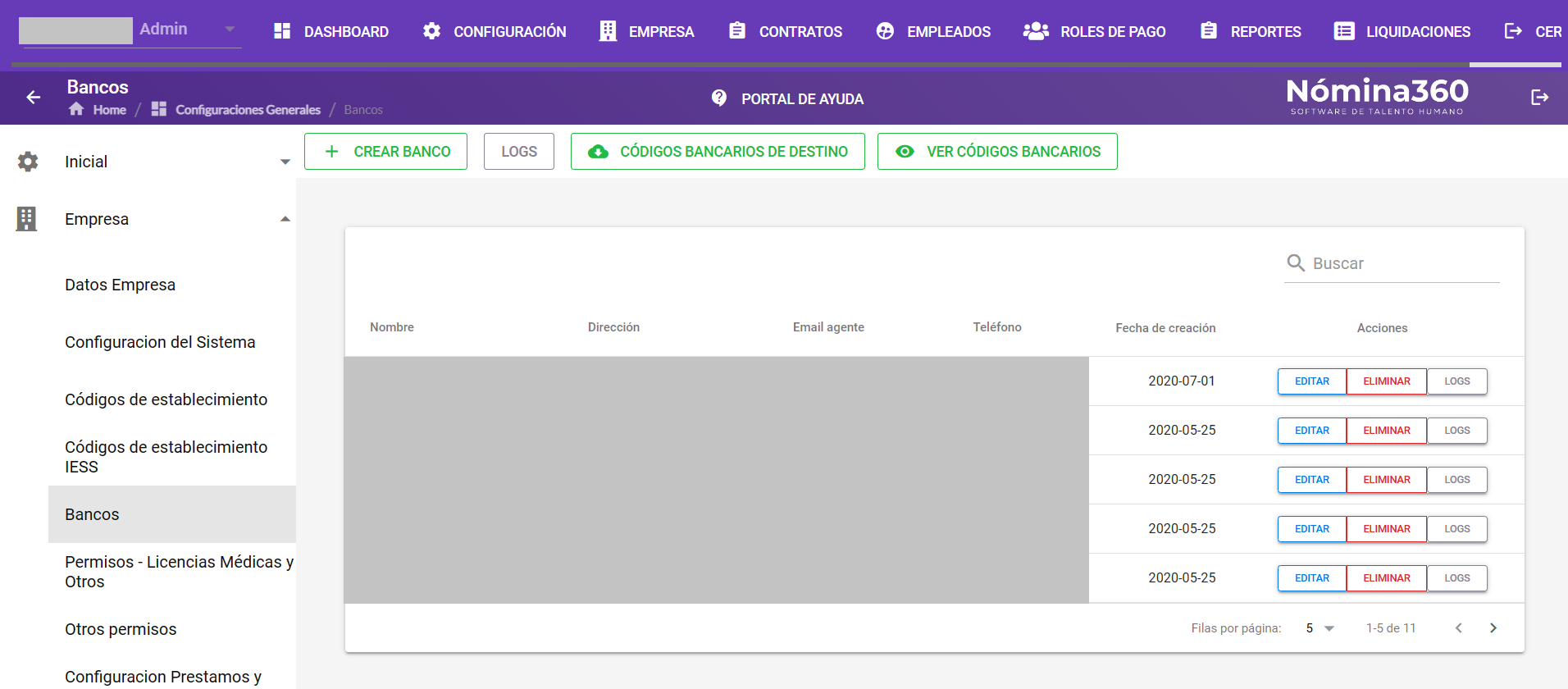This screenshot has height=689, width=1568.
Task: Click the exit icon beside Nómina360 logo
Action: (1540, 98)
